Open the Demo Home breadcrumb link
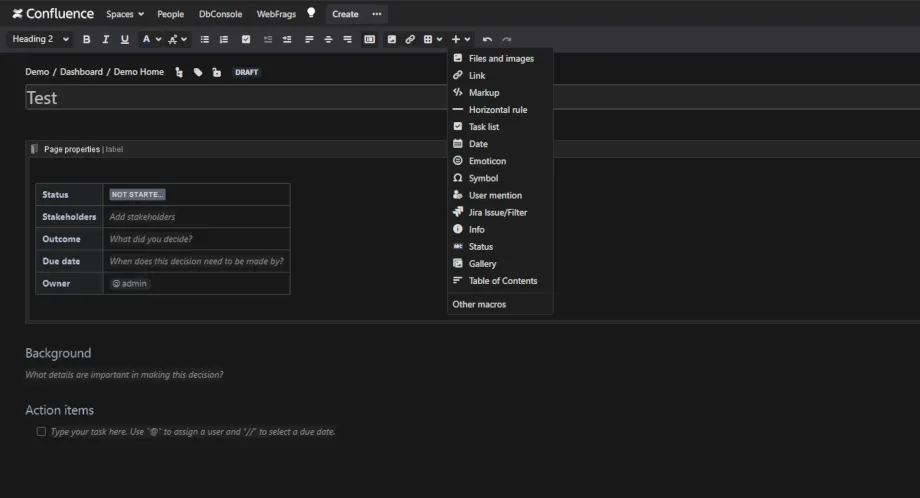The height and width of the screenshot is (498, 920). coord(138,72)
